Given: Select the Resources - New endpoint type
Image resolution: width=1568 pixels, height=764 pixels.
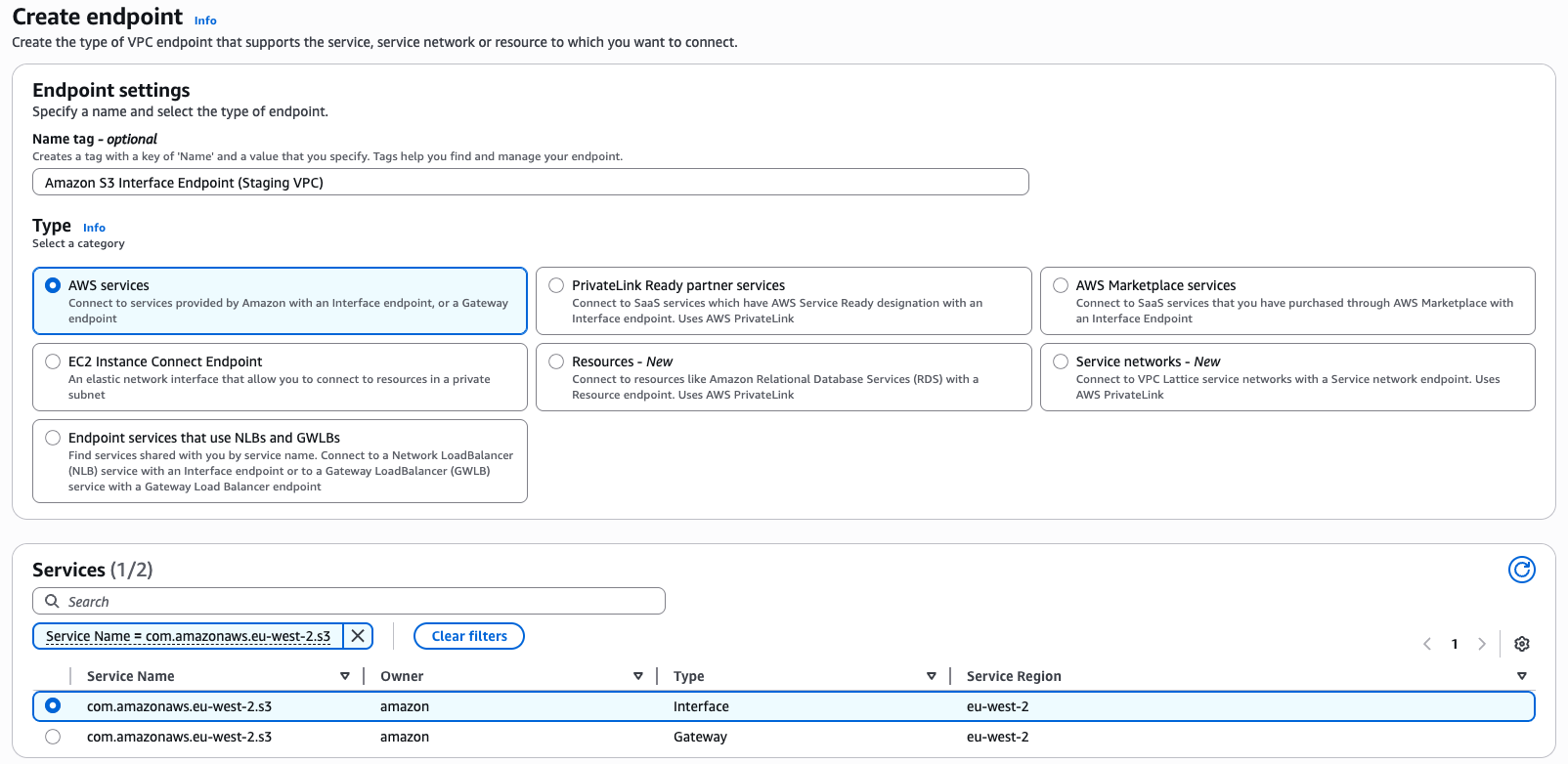Looking at the screenshot, I should point(556,361).
